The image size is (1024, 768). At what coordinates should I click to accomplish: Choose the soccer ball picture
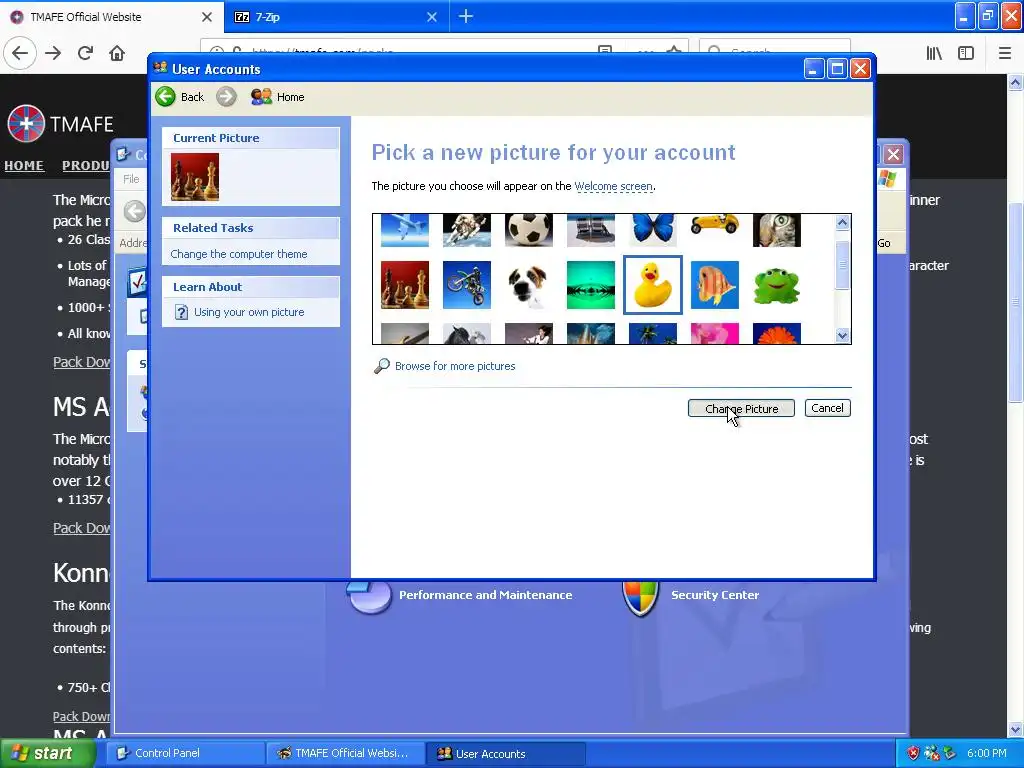(x=529, y=231)
